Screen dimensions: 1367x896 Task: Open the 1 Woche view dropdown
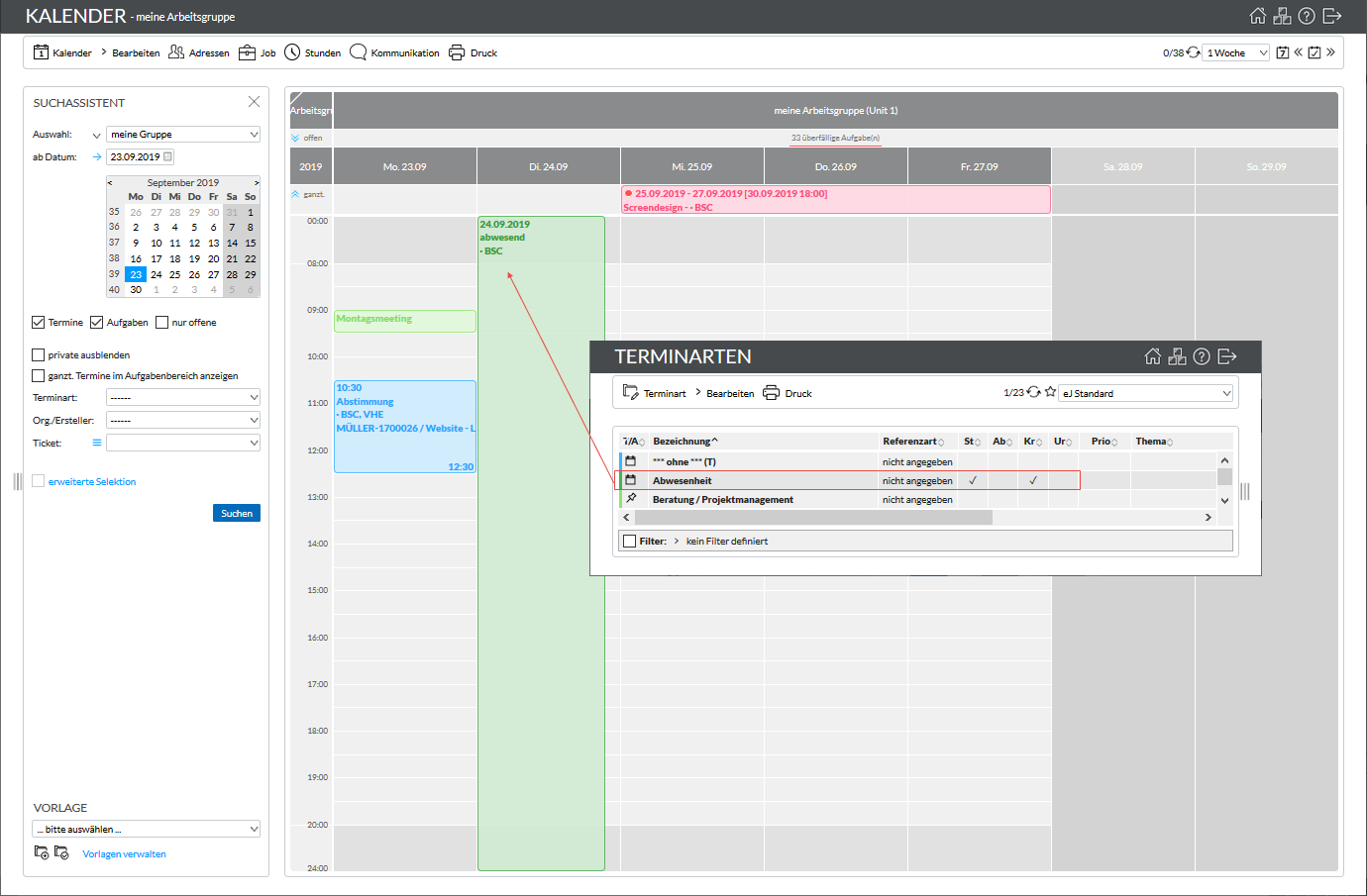(x=1236, y=52)
